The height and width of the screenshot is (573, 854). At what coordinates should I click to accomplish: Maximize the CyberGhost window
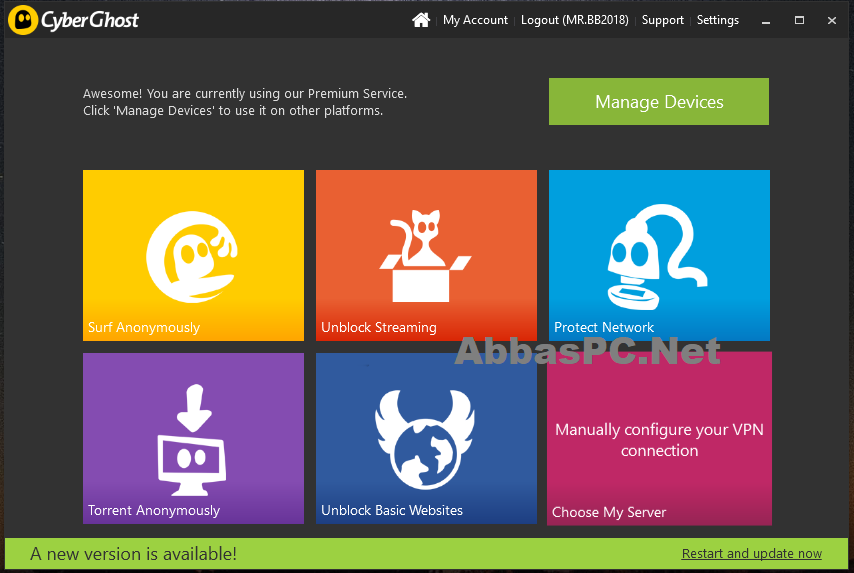pos(799,21)
